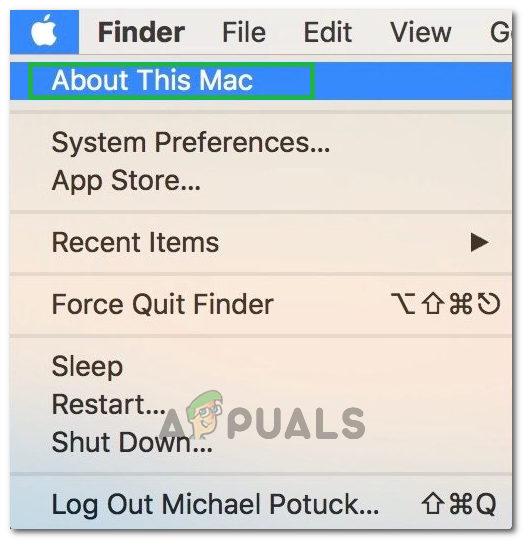
Task: Open the Edit menu
Action: coord(327,32)
